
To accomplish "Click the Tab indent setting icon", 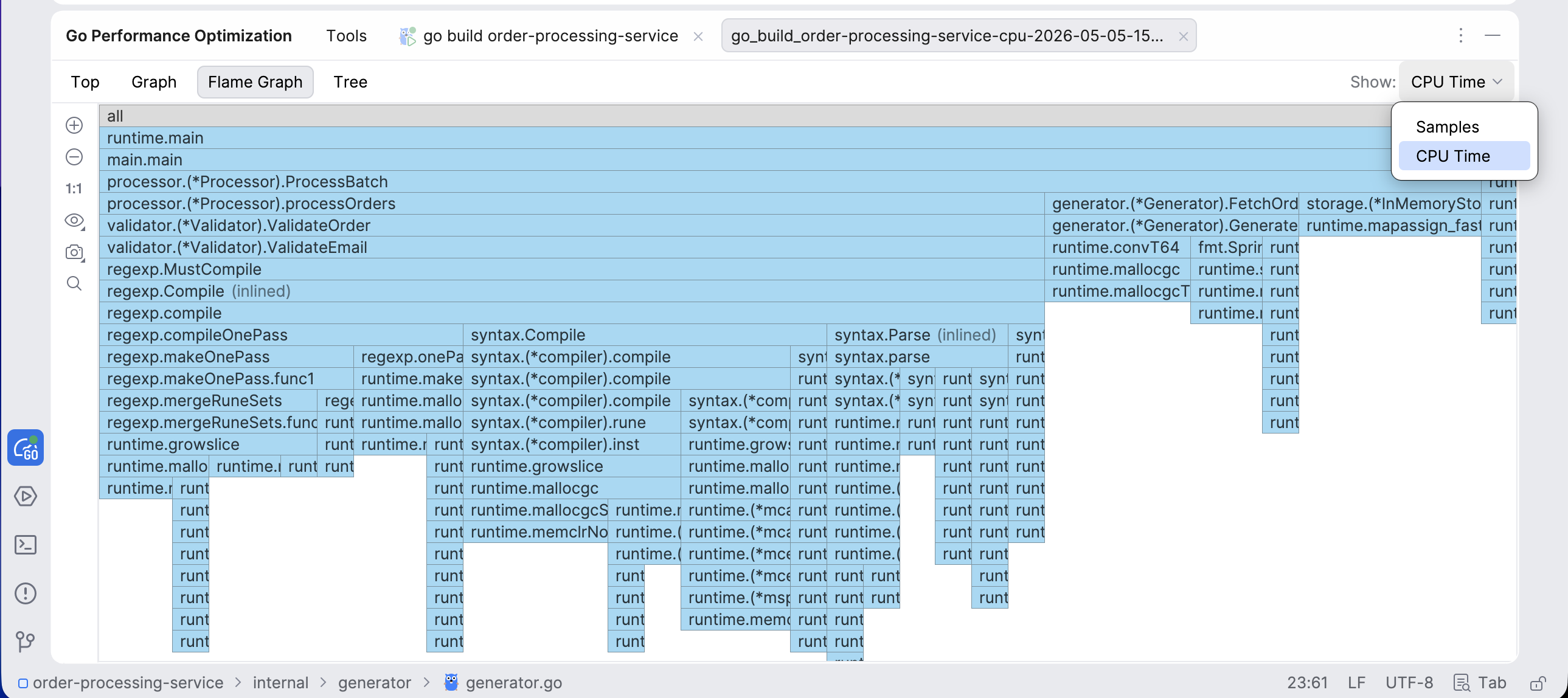I will coord(1480,683).
